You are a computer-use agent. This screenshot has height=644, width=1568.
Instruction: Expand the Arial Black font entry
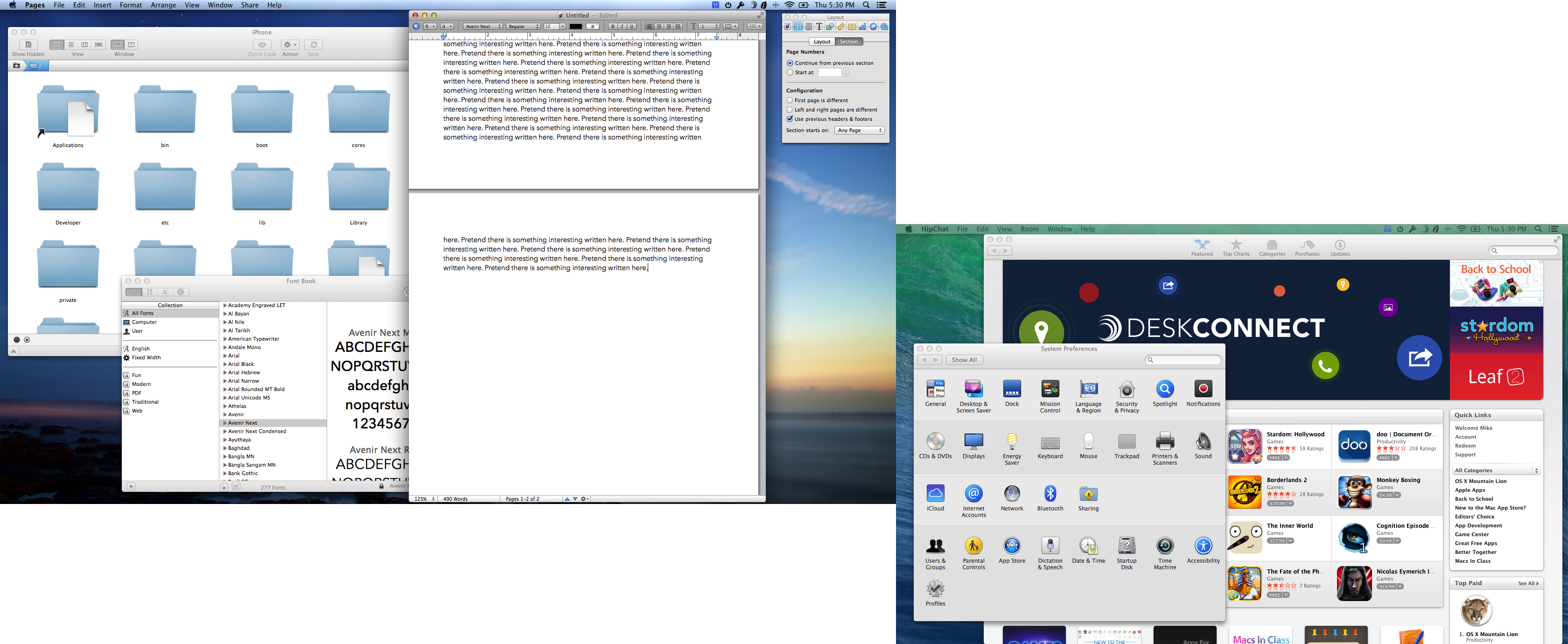(224, 364)
